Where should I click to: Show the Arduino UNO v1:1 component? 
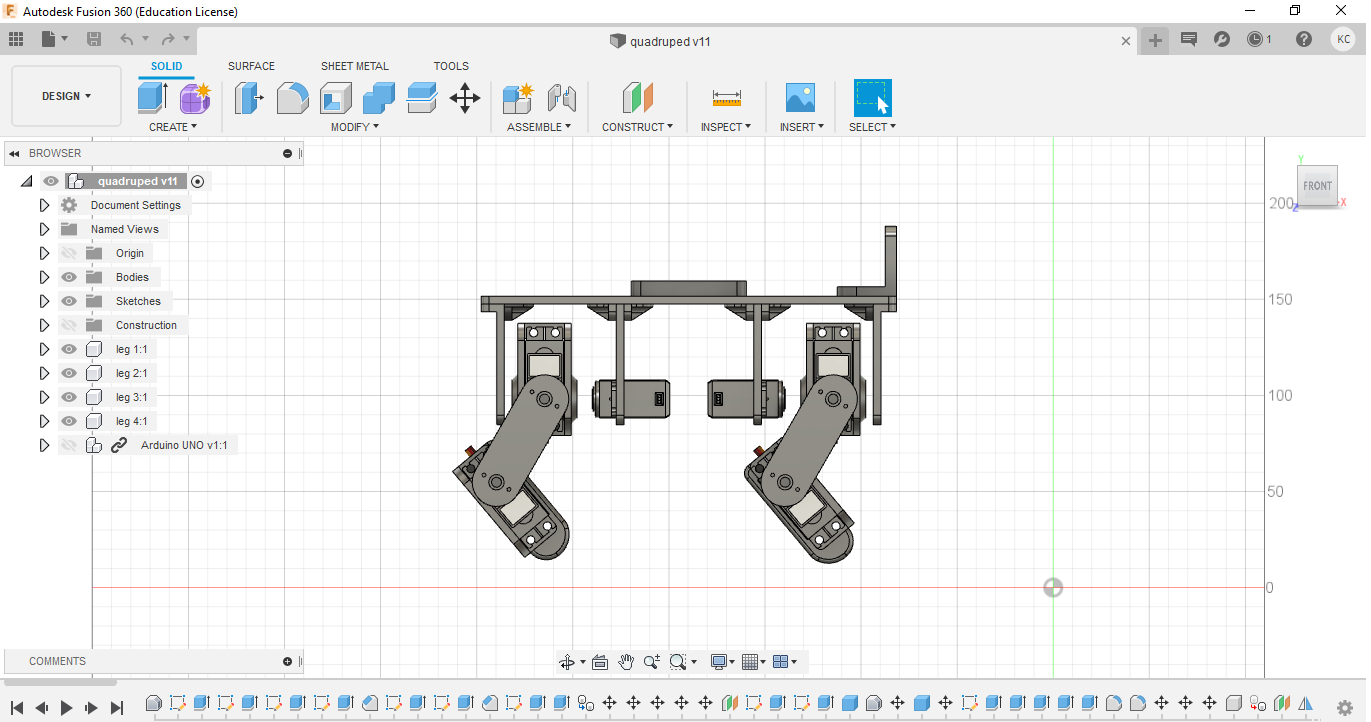pos(69,445)
